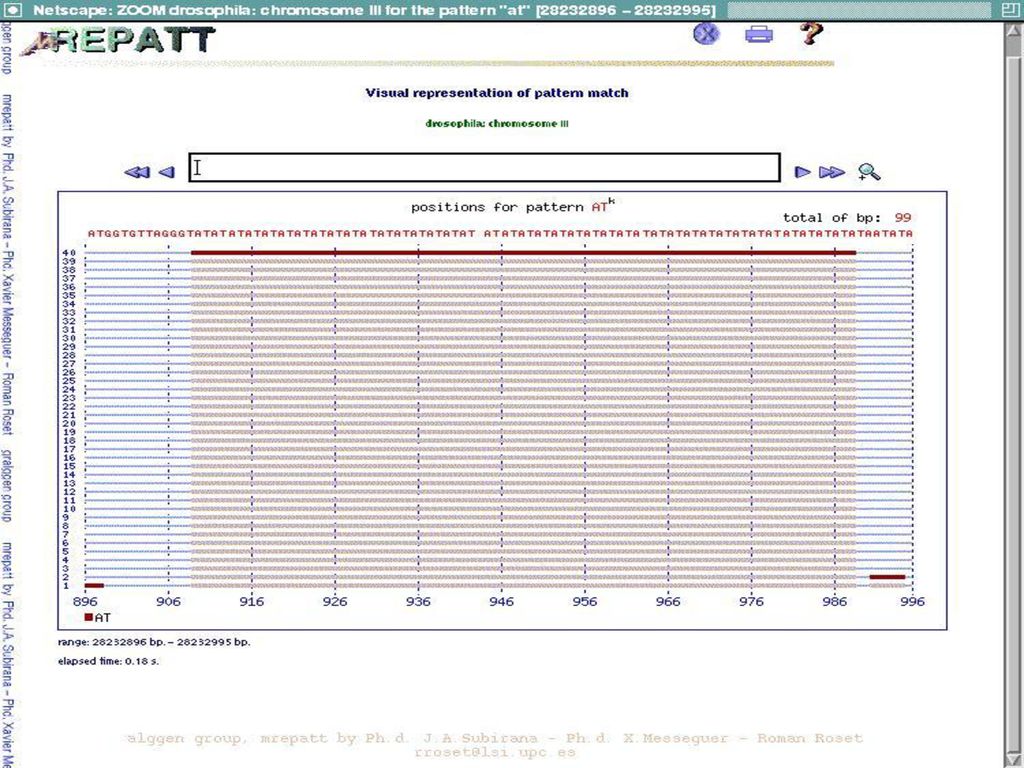Viewport: 1024px width, 768px height.
Task: Click the fast rewind double-arrow icon
Action: pyautogui.click(x=137, y=172)
